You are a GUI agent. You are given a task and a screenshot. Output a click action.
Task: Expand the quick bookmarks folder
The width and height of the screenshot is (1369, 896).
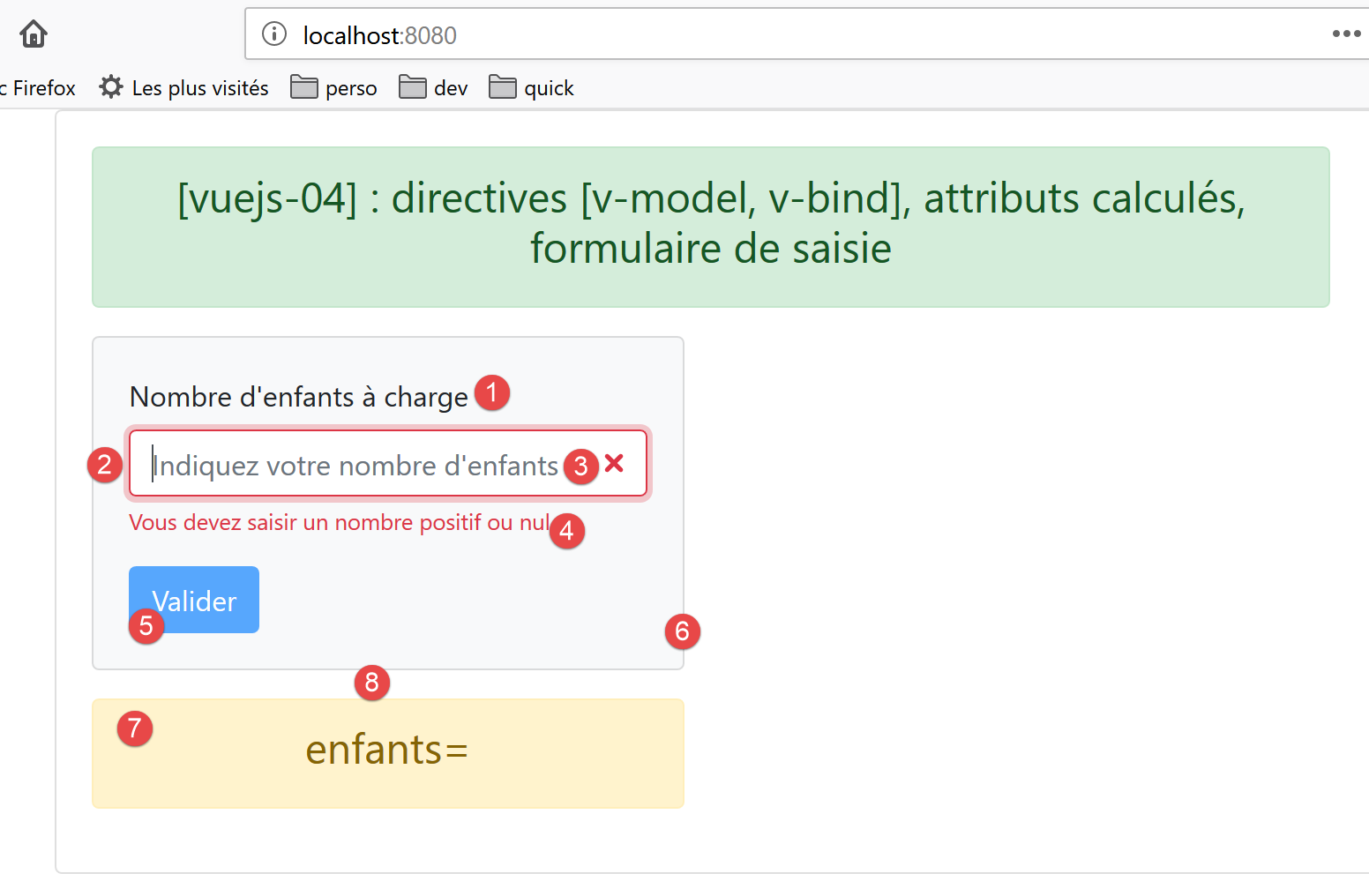pyautogui.click(x=531, y=88)
